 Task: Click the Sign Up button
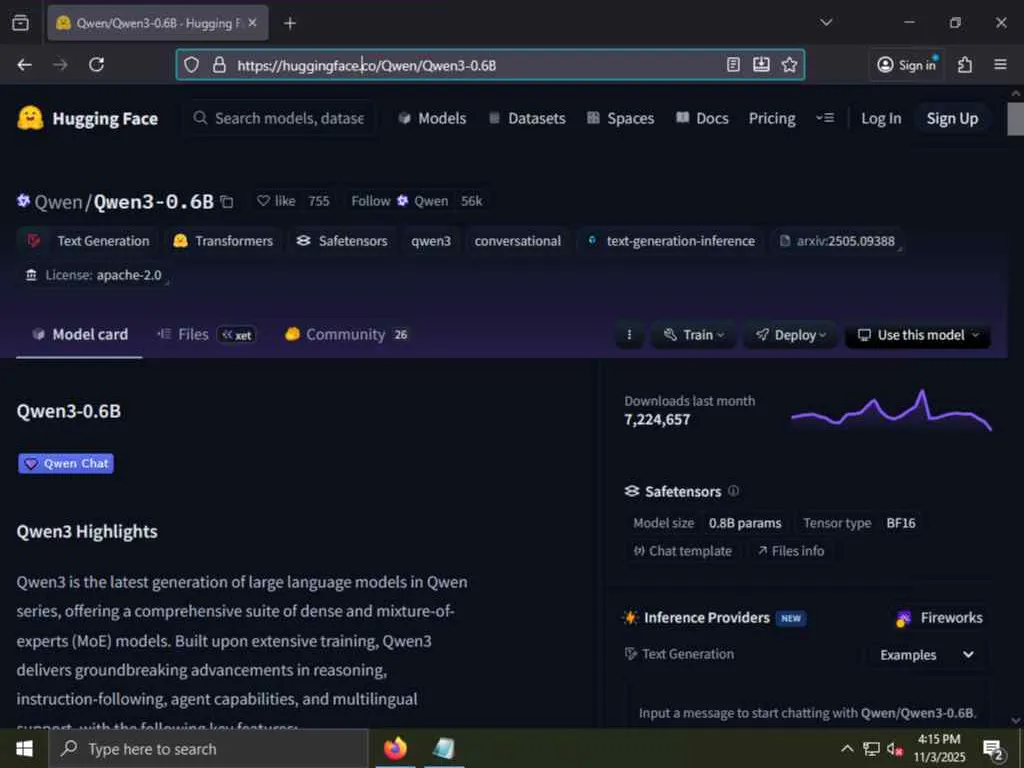(x=952, y=118)
